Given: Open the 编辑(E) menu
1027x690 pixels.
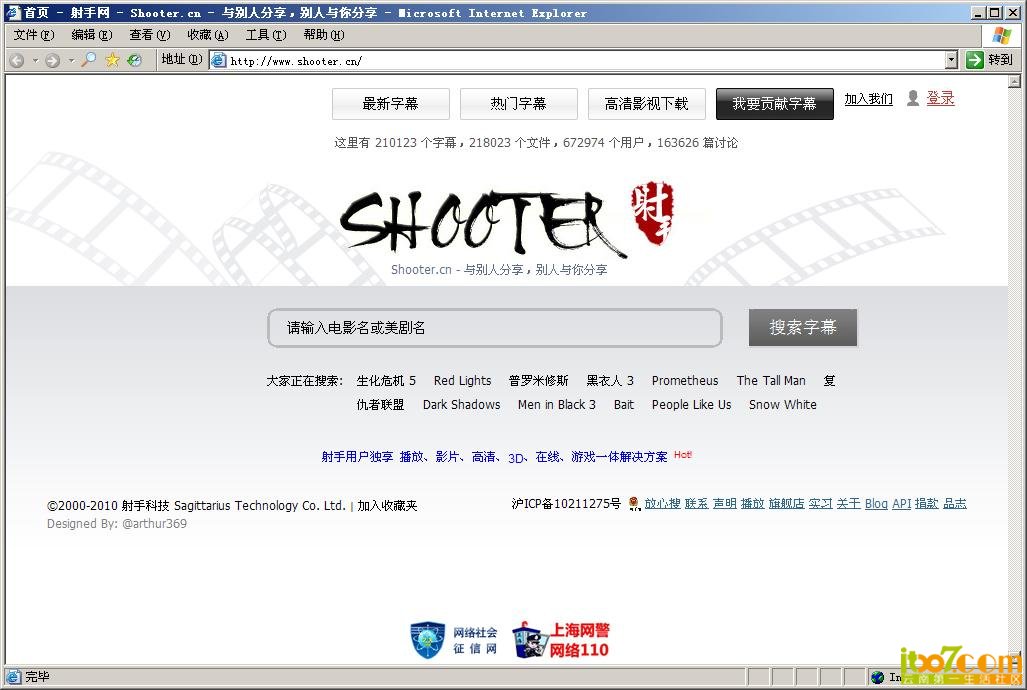Looking at the screenshot, I should [91, 35].
